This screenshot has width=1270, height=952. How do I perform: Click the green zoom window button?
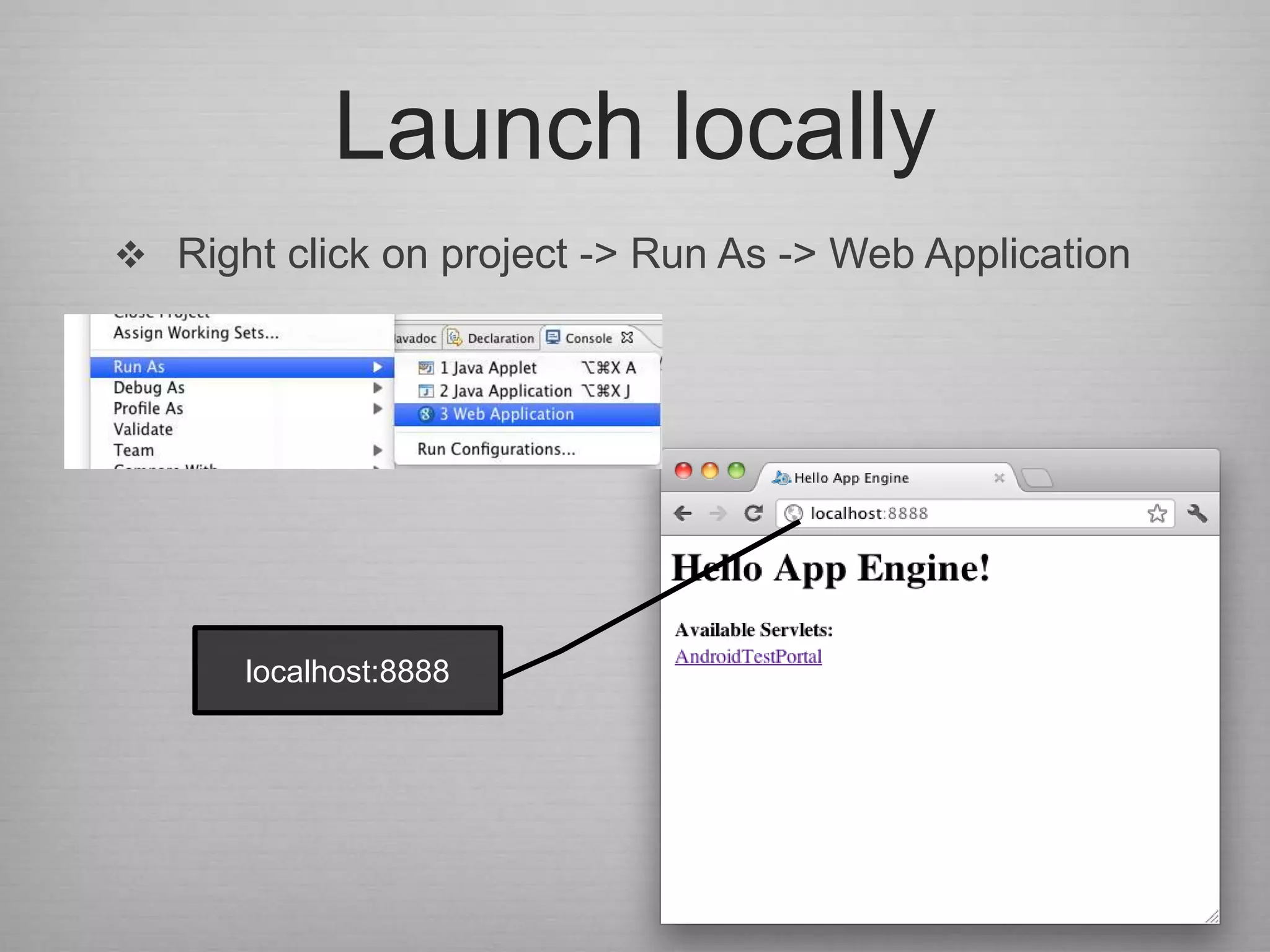737,470
